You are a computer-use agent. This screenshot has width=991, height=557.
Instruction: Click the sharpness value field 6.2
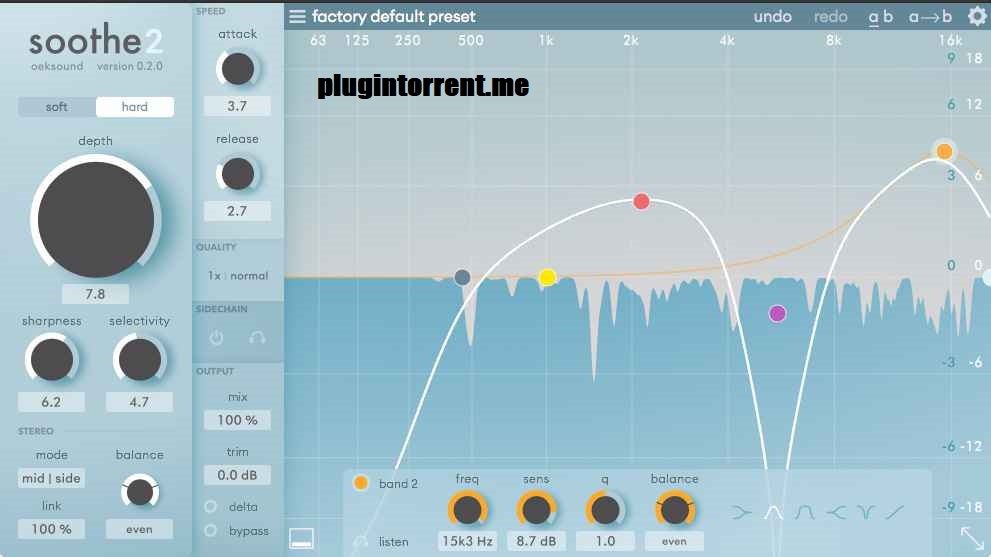point(51,401)
